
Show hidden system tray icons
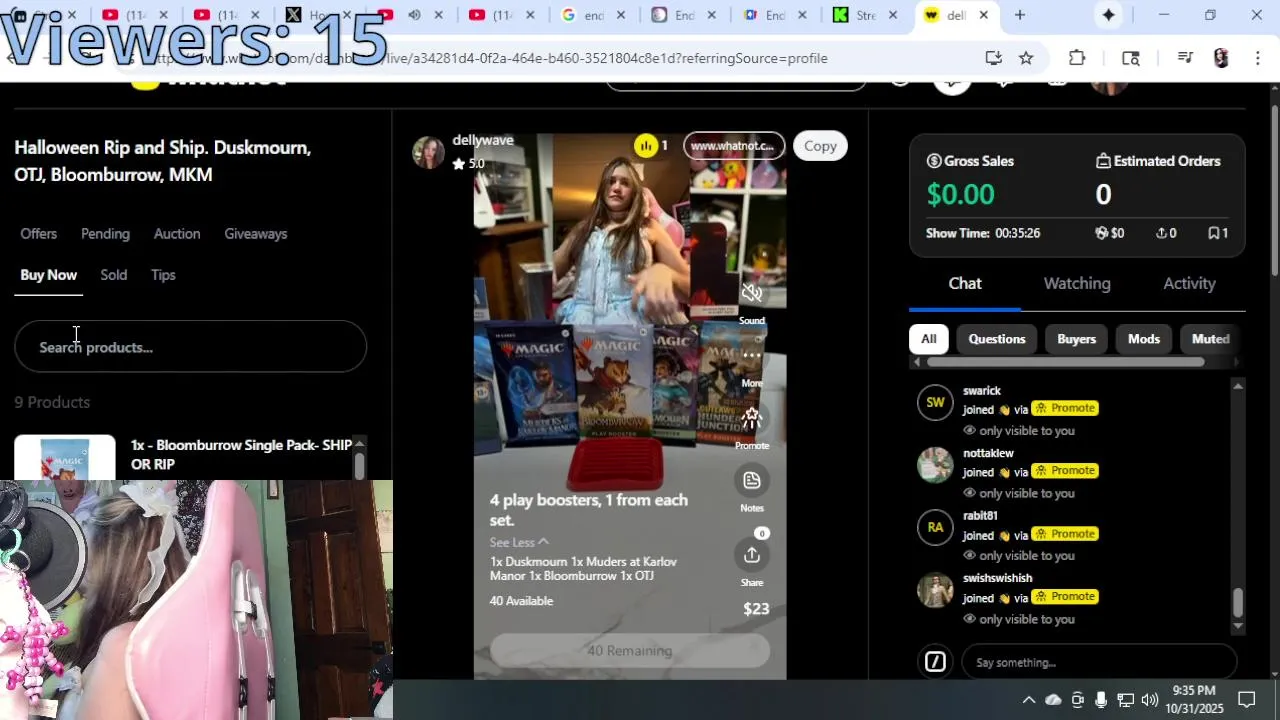click(x=1028, y=700)
